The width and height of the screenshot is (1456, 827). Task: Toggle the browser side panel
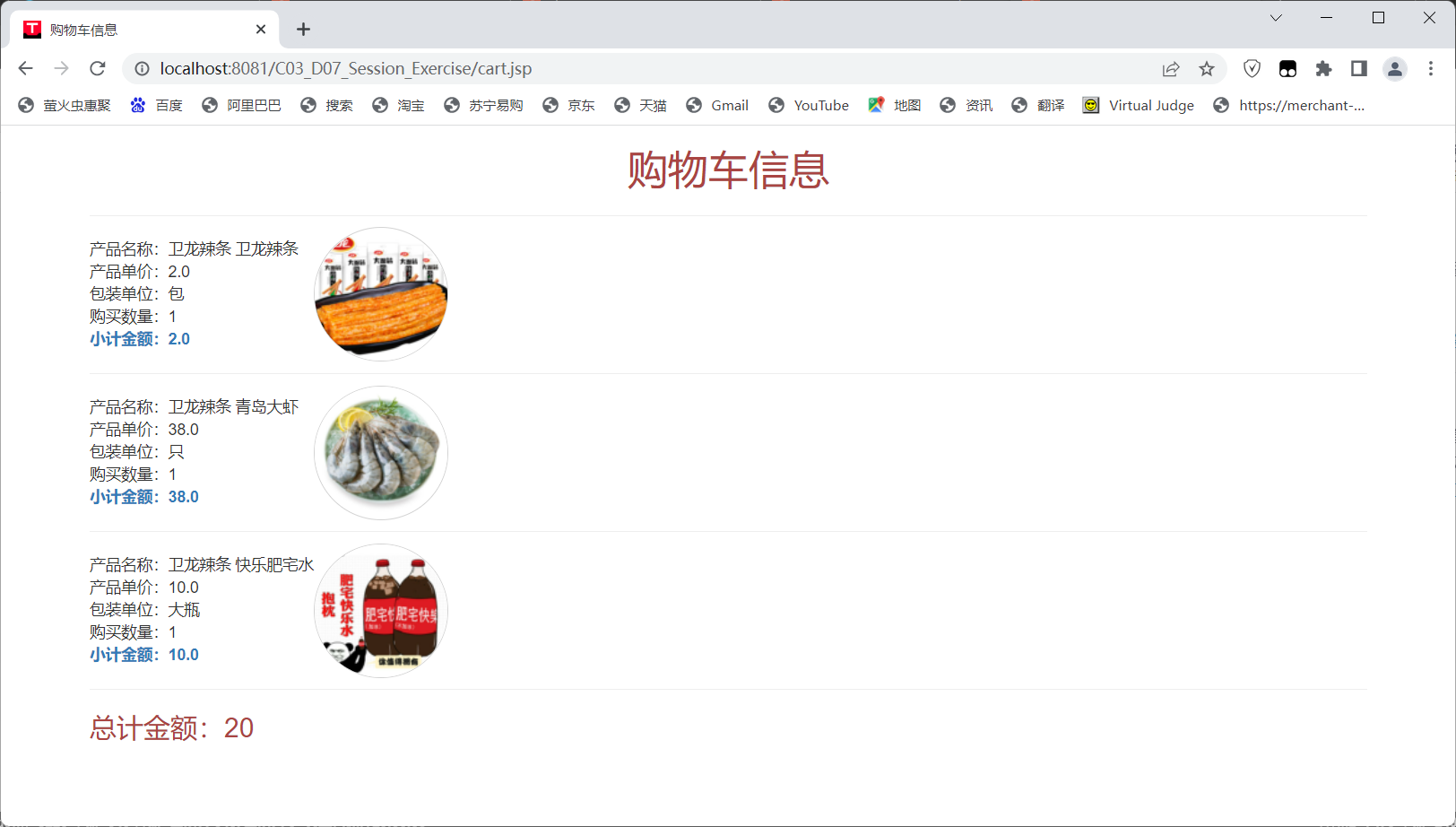coord(1359,68)
